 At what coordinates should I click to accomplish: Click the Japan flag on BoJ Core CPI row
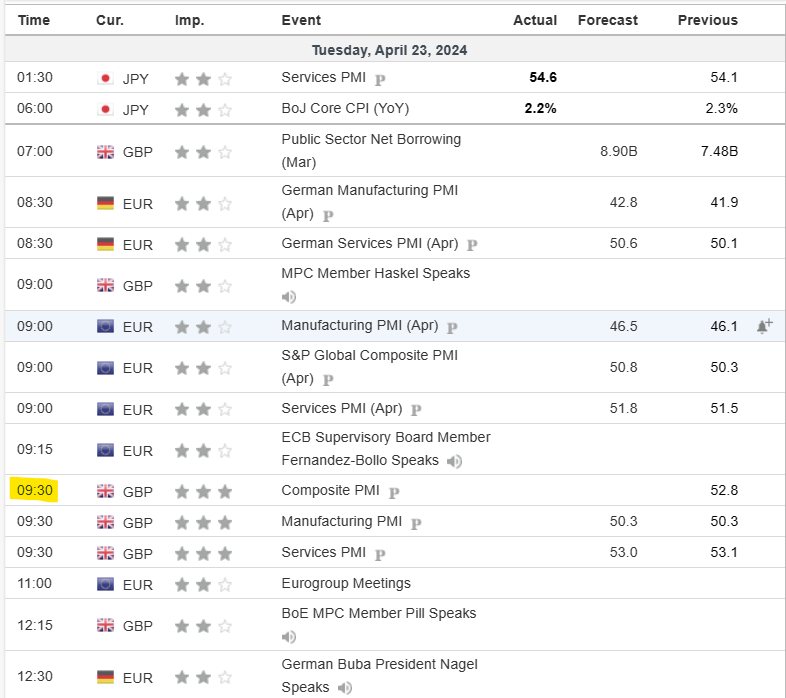(105, 109)
